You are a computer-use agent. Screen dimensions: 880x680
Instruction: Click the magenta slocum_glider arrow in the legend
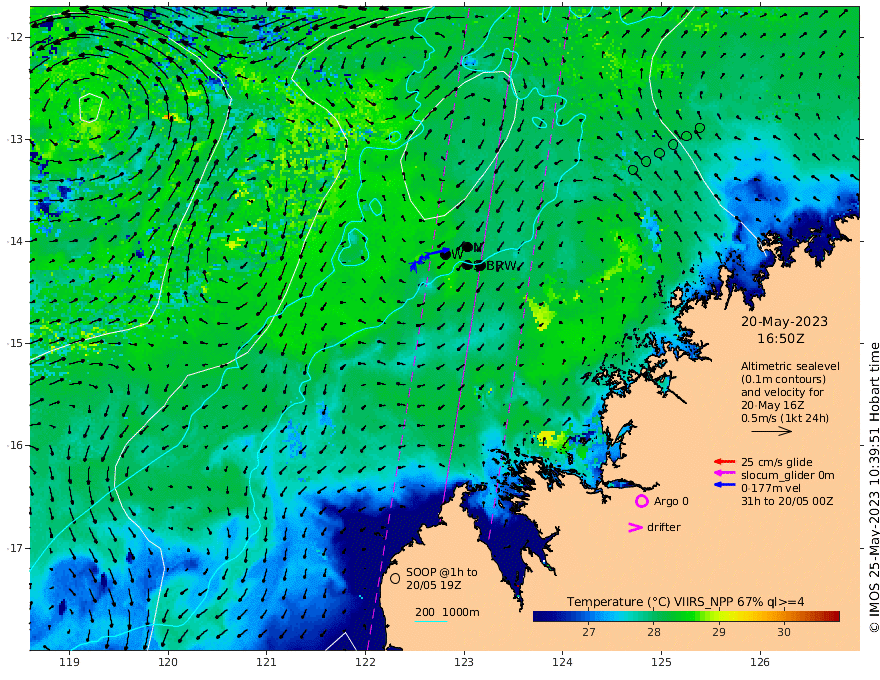[724, 474]
